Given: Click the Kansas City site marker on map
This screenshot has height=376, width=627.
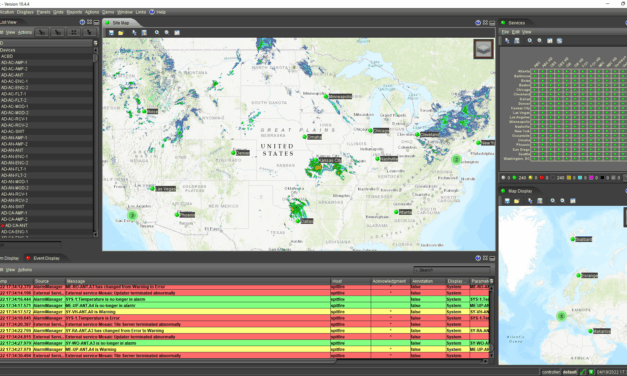Looking at the screenshot, I should tap(316, 160).
